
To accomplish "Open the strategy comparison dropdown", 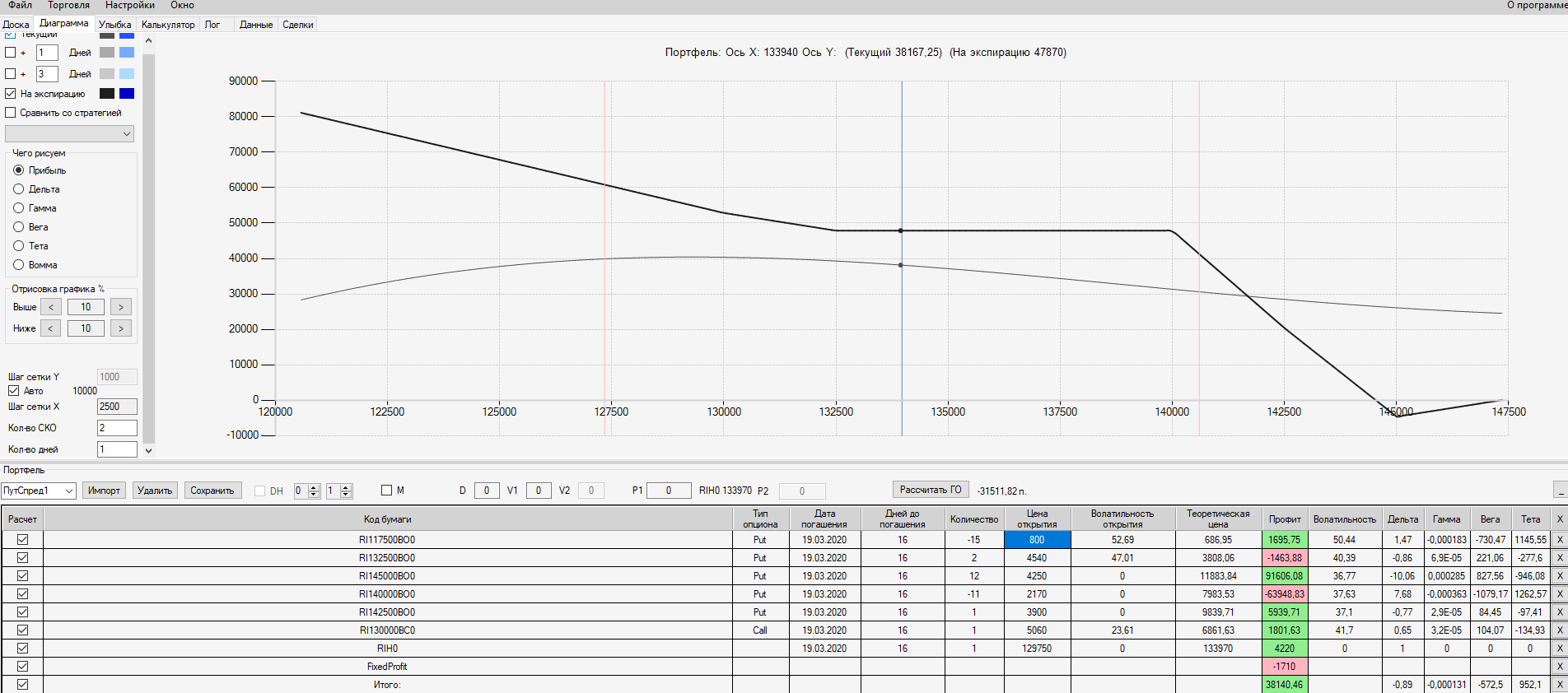I will click(69, 134).
